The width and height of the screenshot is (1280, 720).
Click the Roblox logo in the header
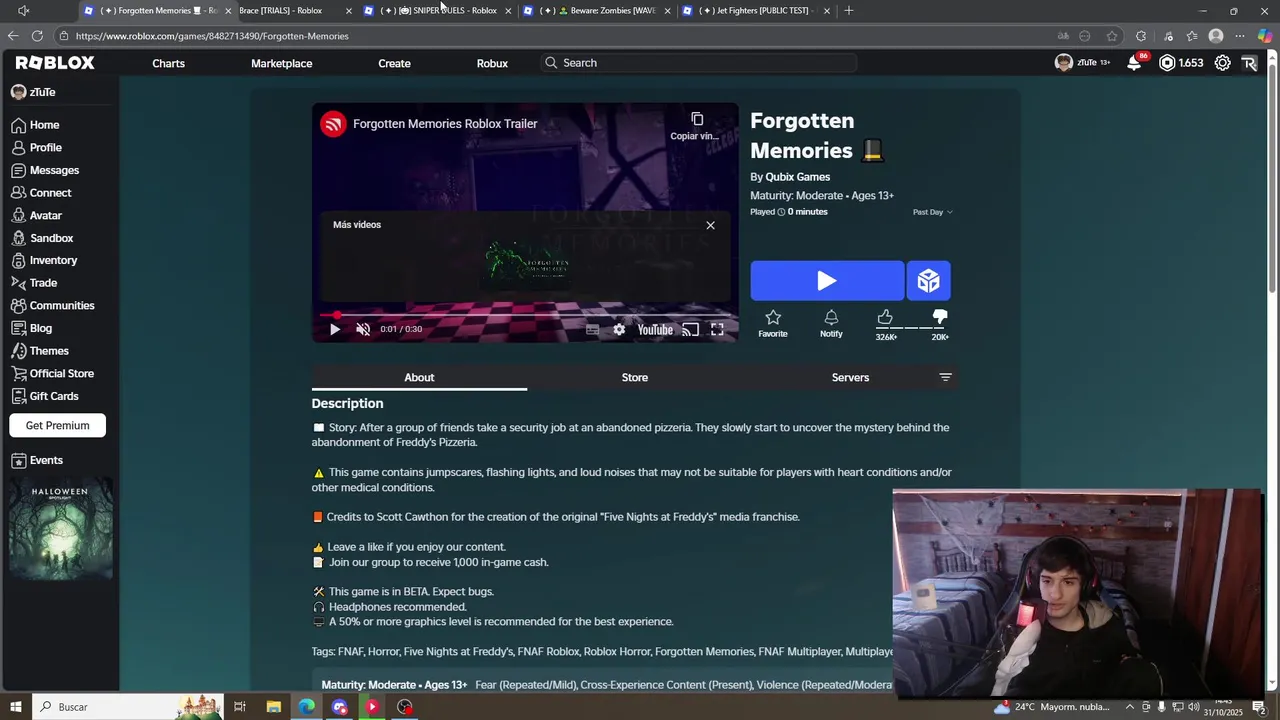pyautogui.click(x=55, y=62)
